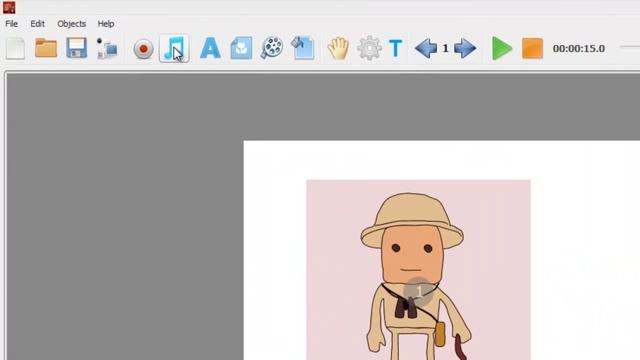This screenshot has height=360, width=640.
Task: Open project with the folder icon
Action: 46,48
